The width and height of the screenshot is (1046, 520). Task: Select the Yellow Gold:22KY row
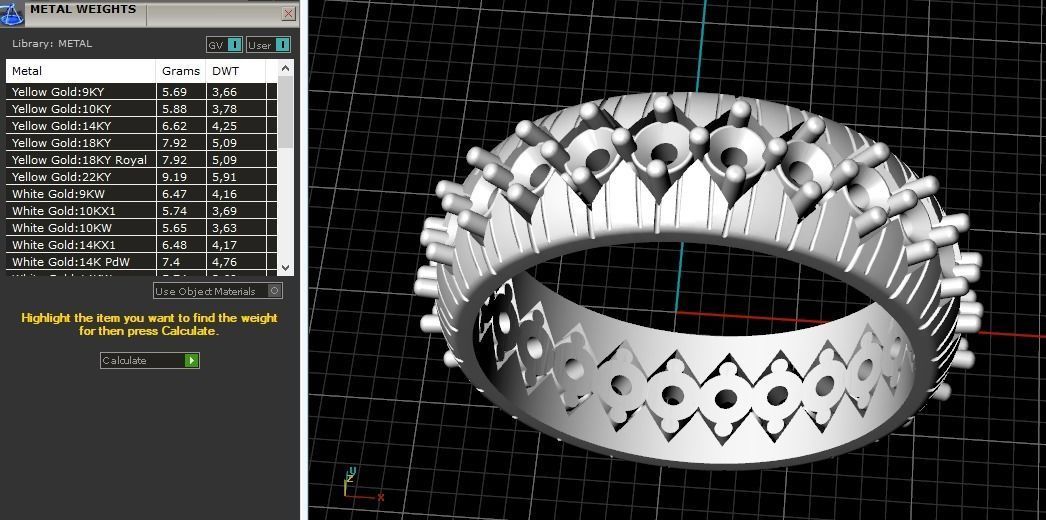(141, 177)
